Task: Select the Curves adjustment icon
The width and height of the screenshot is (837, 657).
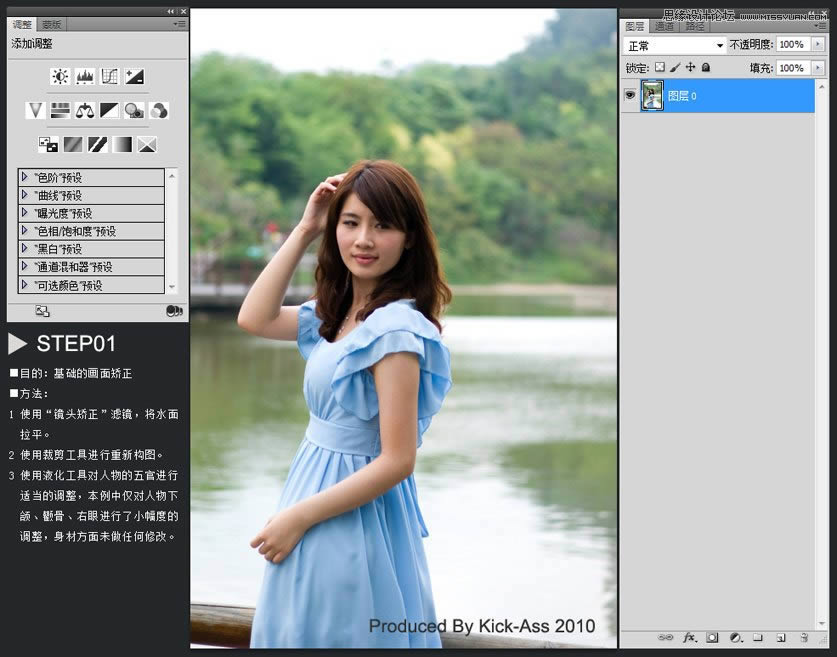Action: pos(110,76)
